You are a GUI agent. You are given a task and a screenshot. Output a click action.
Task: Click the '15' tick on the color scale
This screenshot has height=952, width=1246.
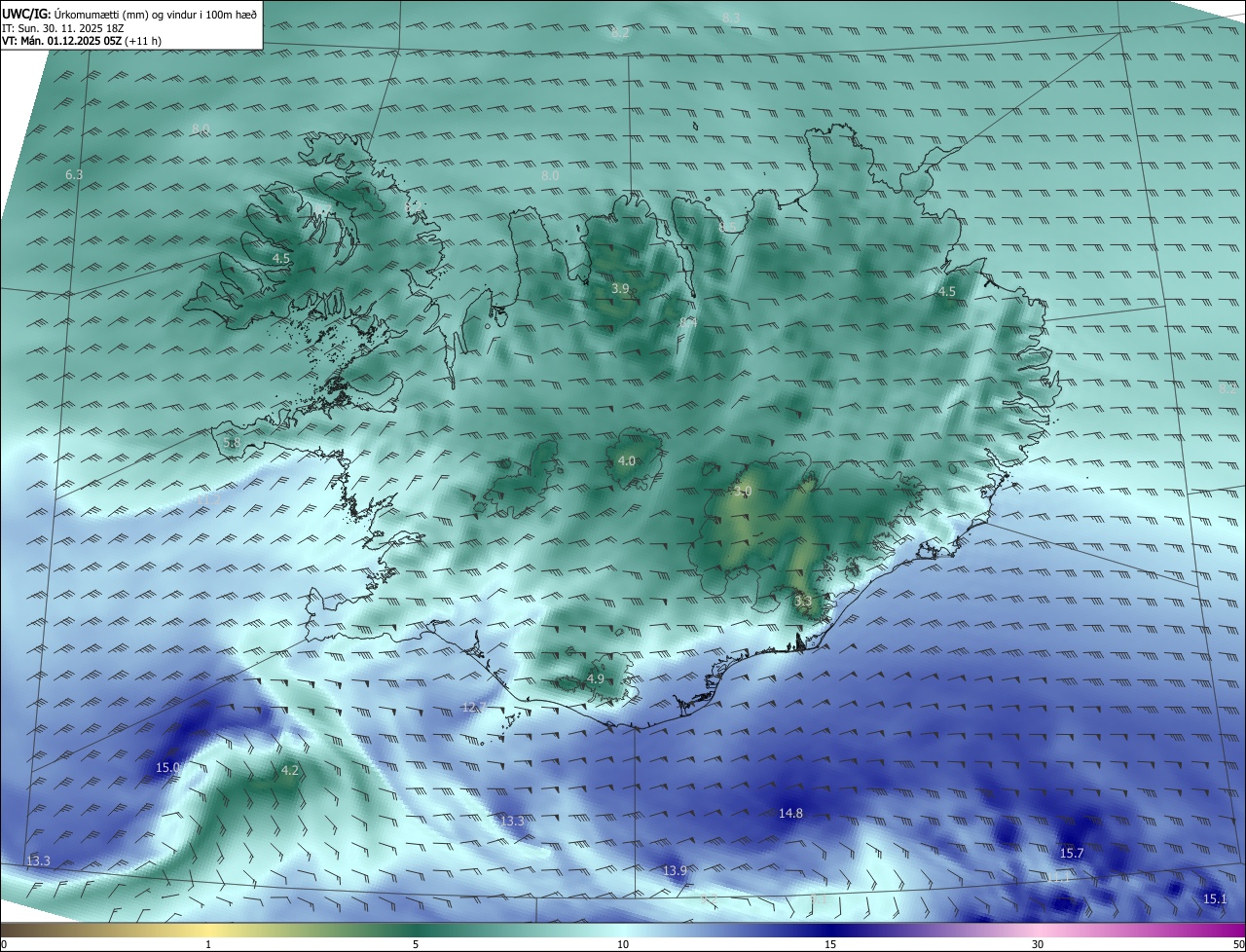pyautogui.click(x=830, y=944)
